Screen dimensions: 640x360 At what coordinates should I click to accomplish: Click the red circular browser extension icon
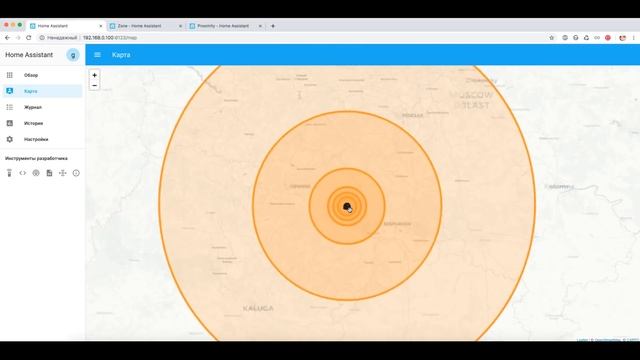(608, 38)
